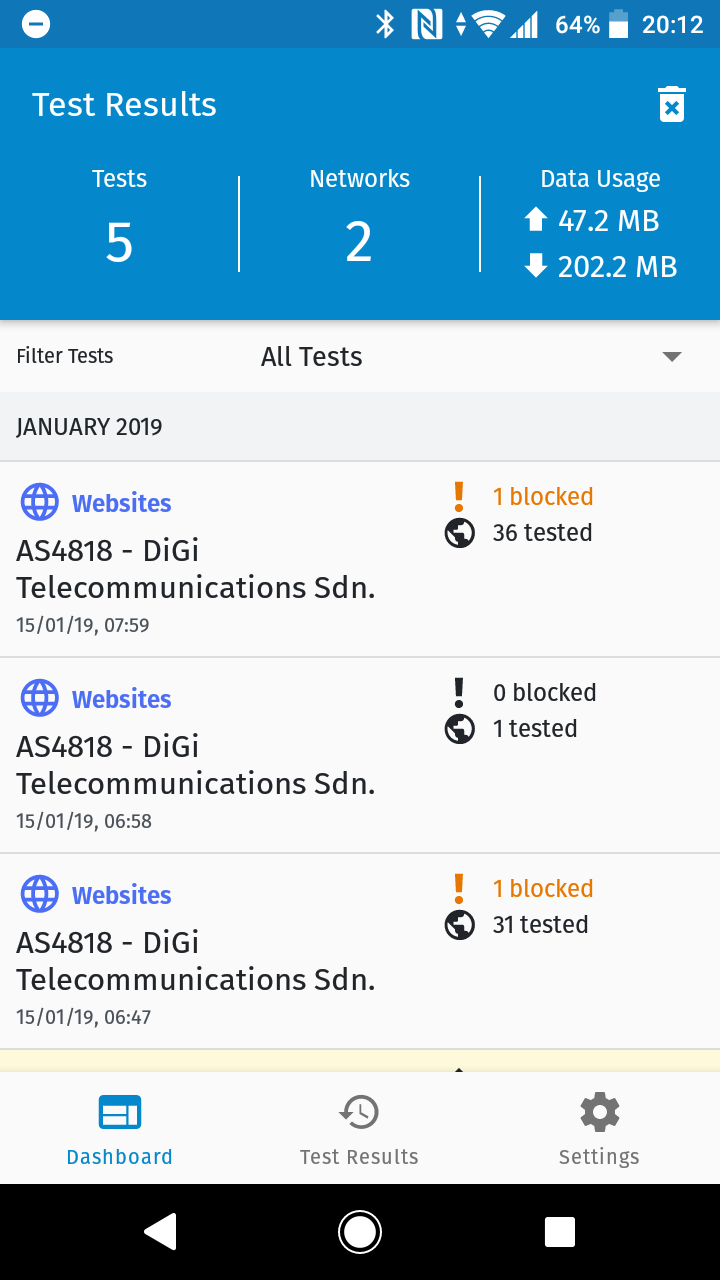Open the Settings gear tab
This screenshot has width=720, height=1280.
coord(600,1130)
